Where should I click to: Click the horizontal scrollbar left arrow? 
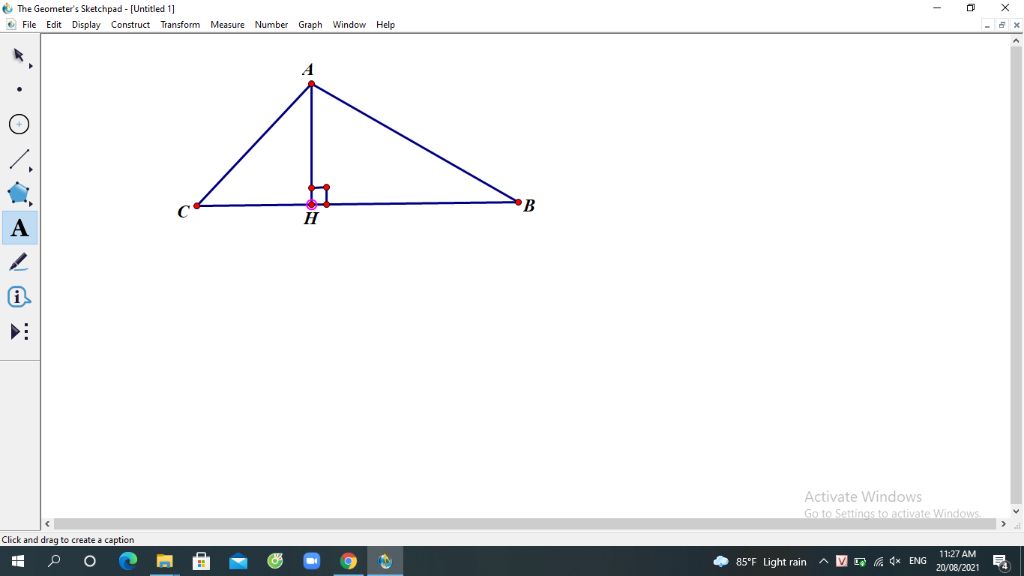point(47,524)
